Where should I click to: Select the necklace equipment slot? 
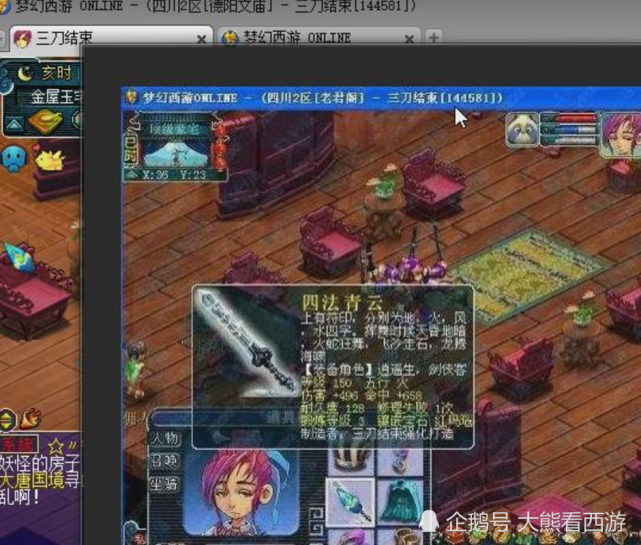click(400, 461)
